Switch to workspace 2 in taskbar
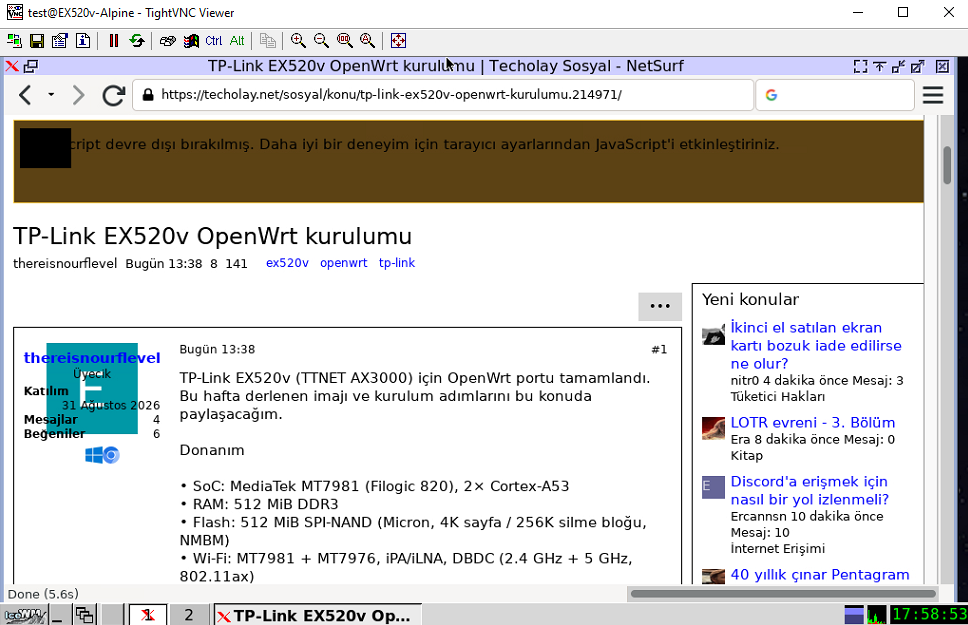Screen dimensions: 968x625 click(x=188, y=615)
